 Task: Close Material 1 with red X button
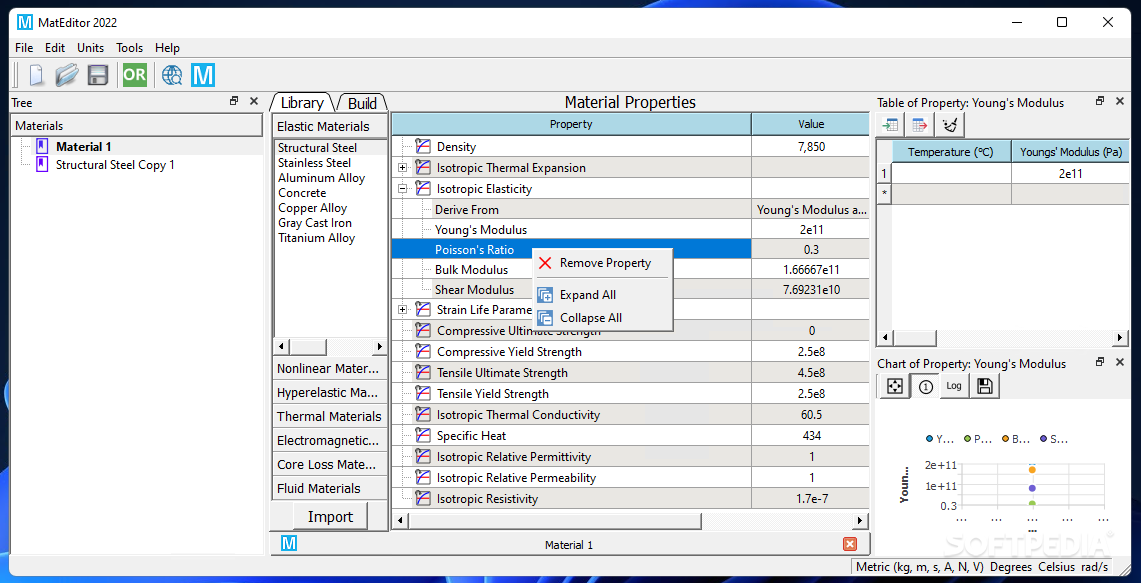tap(849, 544)
